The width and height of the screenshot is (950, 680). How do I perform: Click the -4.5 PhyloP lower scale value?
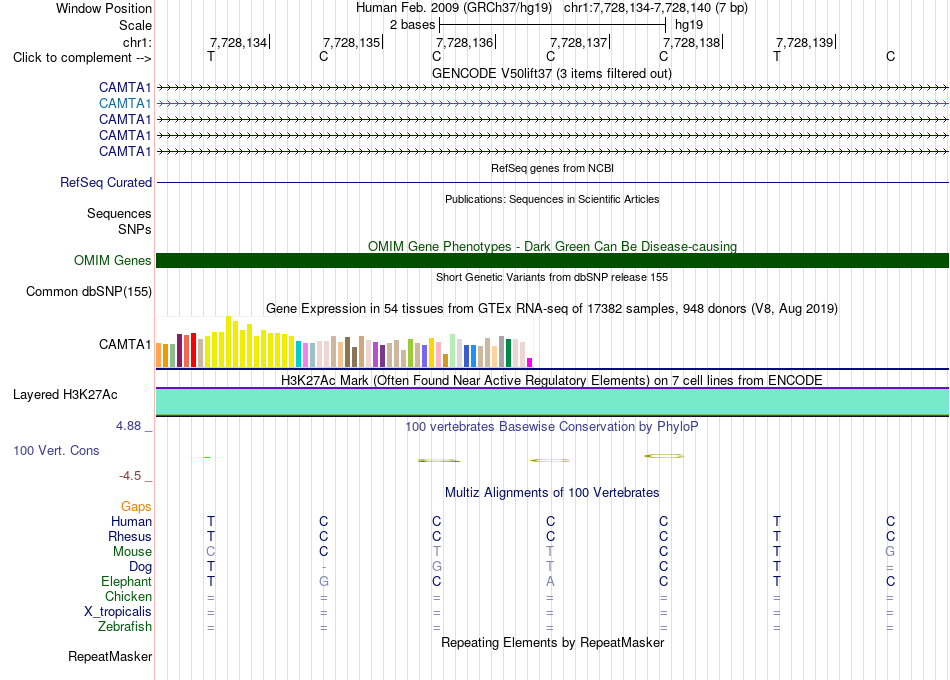pos(130,476)
